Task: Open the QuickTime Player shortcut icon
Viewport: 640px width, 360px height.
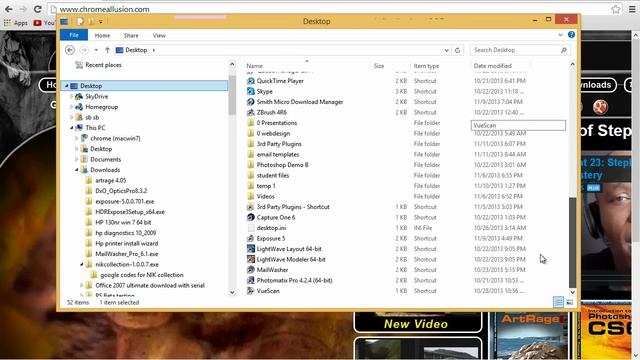Action: click(251, 81)
